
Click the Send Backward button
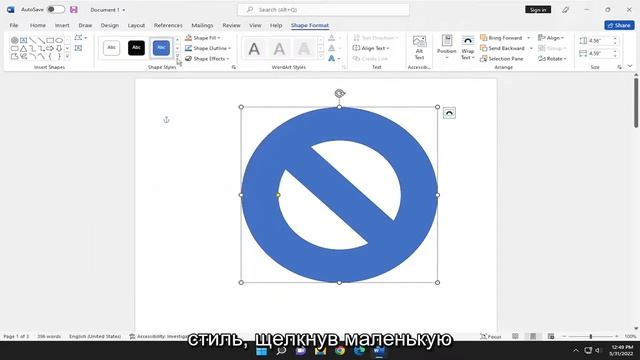[x=503, y=48]
